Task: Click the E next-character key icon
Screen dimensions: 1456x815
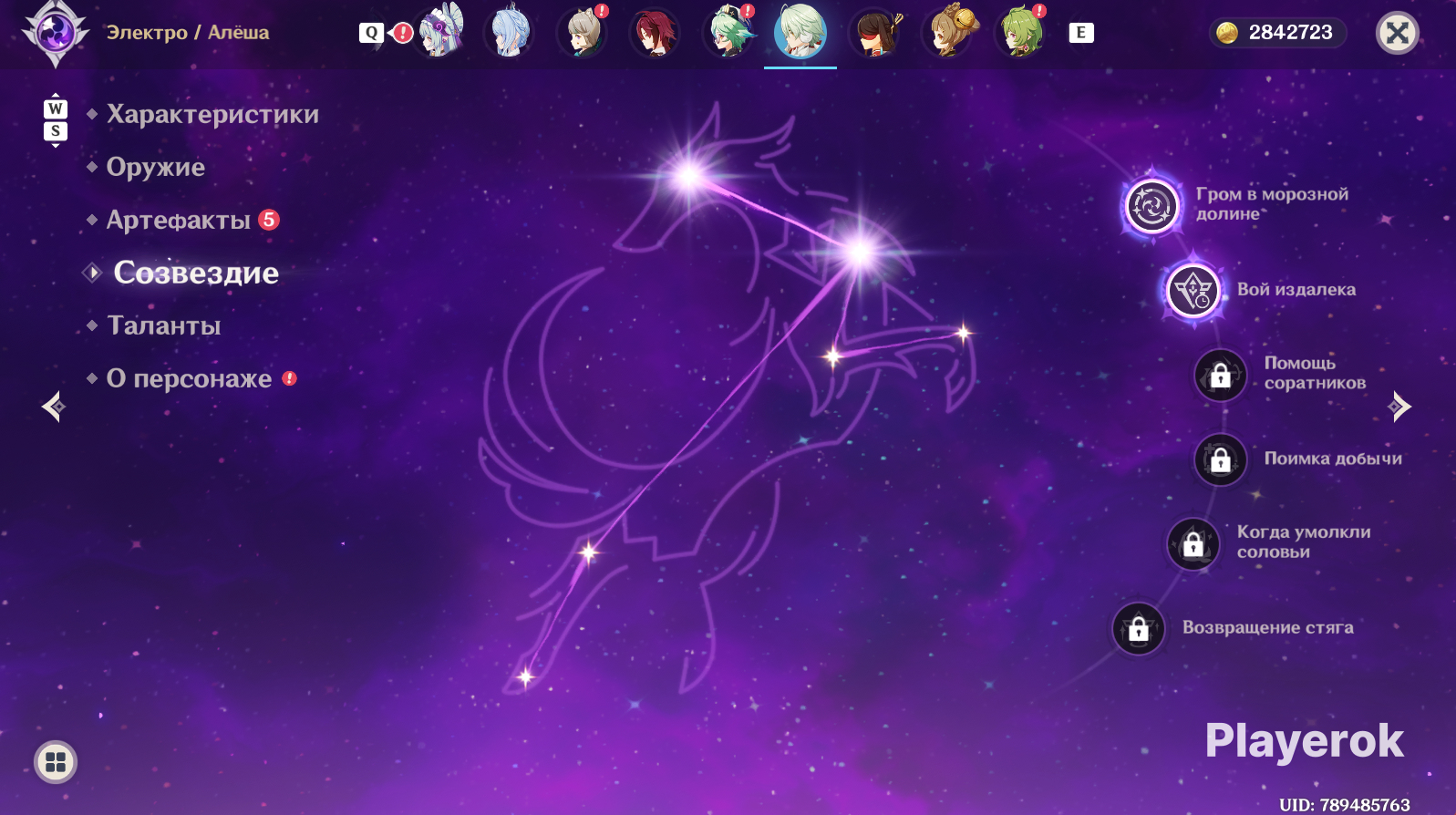Action: [1080, 33]
